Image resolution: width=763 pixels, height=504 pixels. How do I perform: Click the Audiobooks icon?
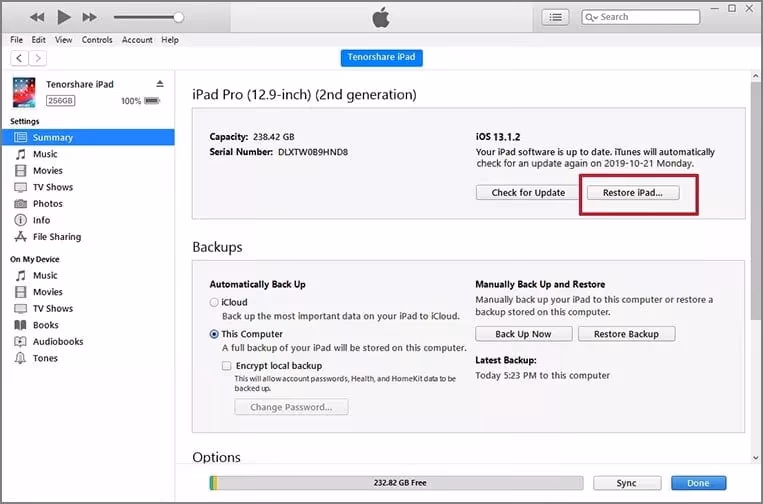[x=20, y=342]
